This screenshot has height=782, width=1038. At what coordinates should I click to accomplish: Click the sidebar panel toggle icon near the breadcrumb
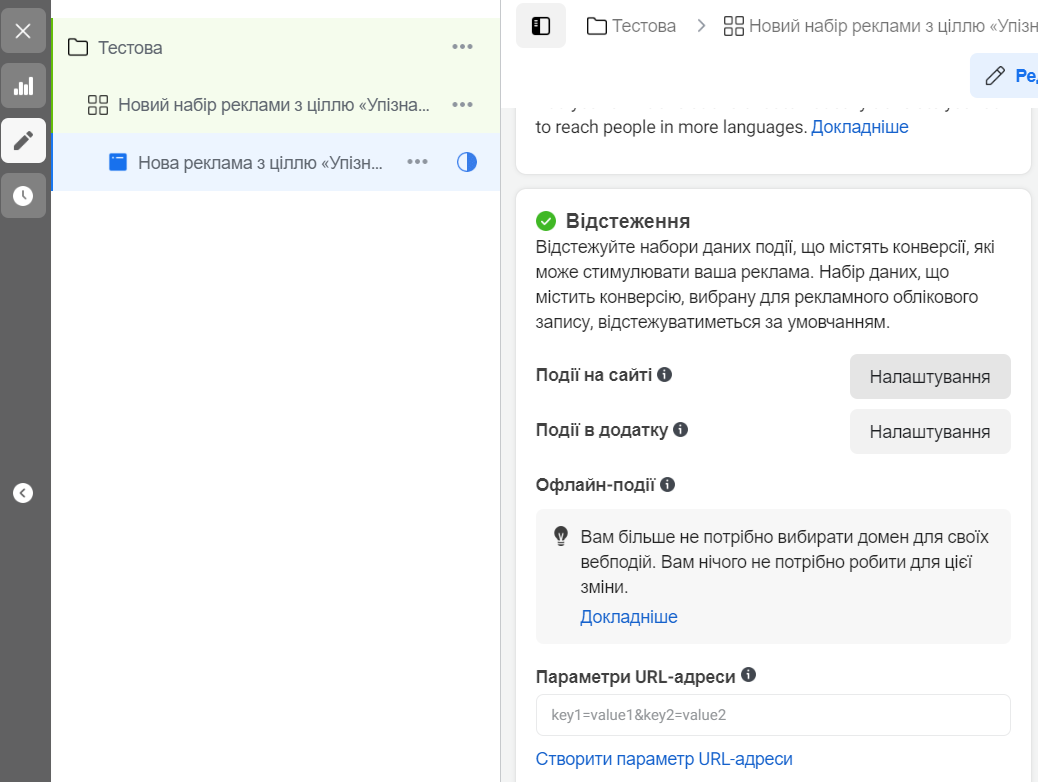click(x=540, y=28)
